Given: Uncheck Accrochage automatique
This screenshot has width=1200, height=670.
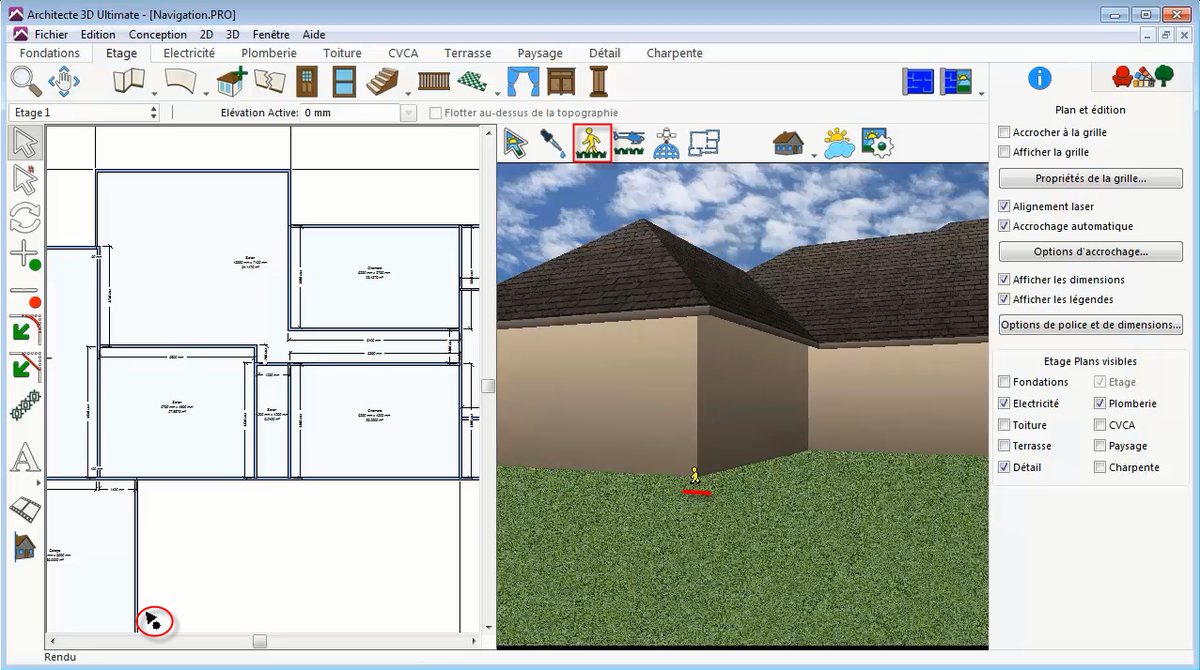Looking at the screenshot, I should 1005,226.
